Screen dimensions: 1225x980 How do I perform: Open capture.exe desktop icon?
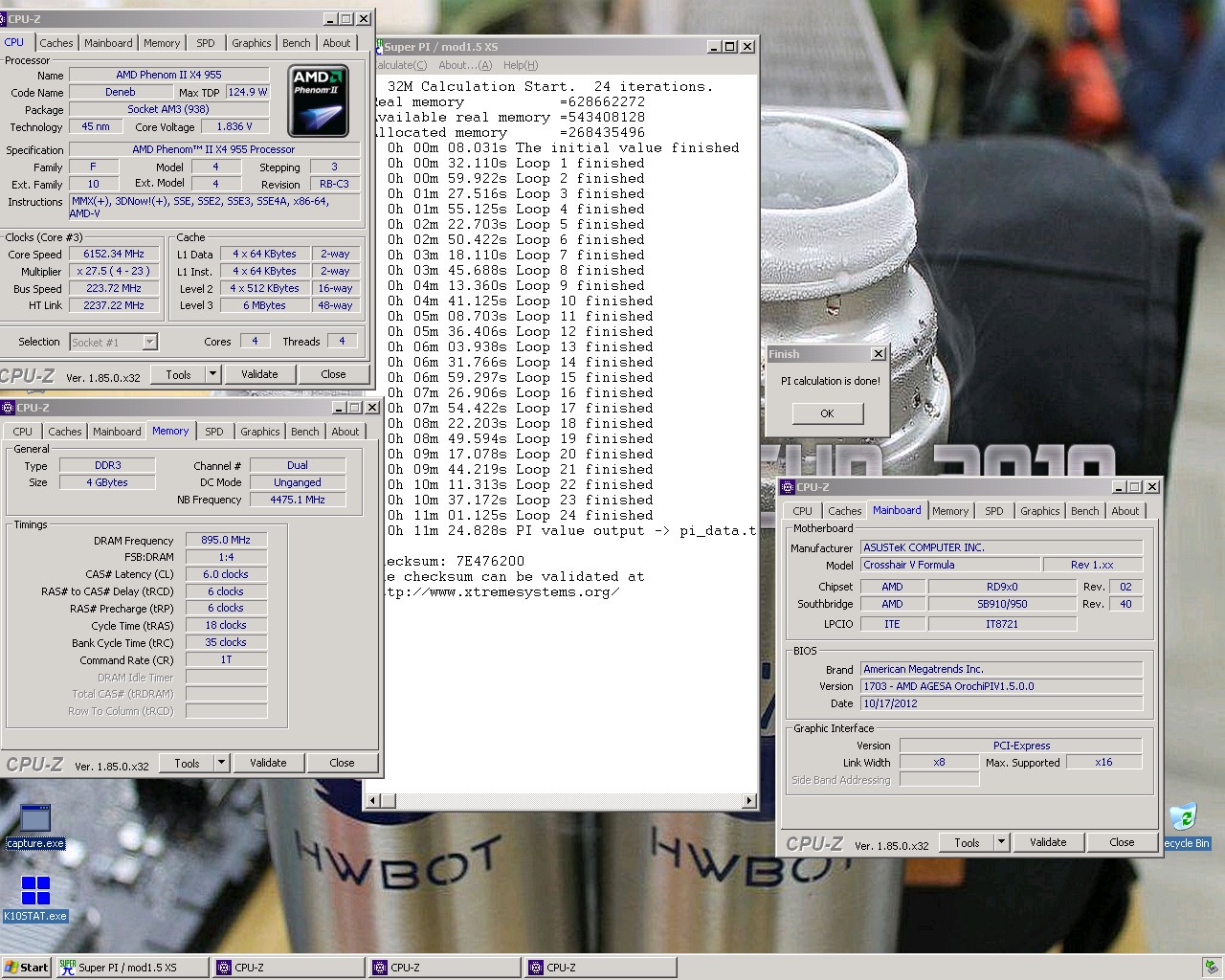pyautogui.click(x=35, y=826)
